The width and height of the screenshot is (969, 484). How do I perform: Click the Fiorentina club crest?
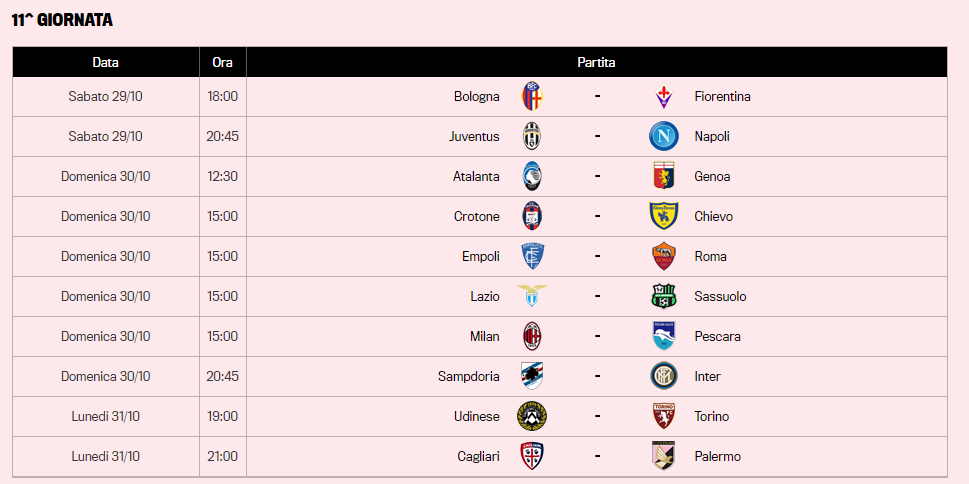point(664,96)
